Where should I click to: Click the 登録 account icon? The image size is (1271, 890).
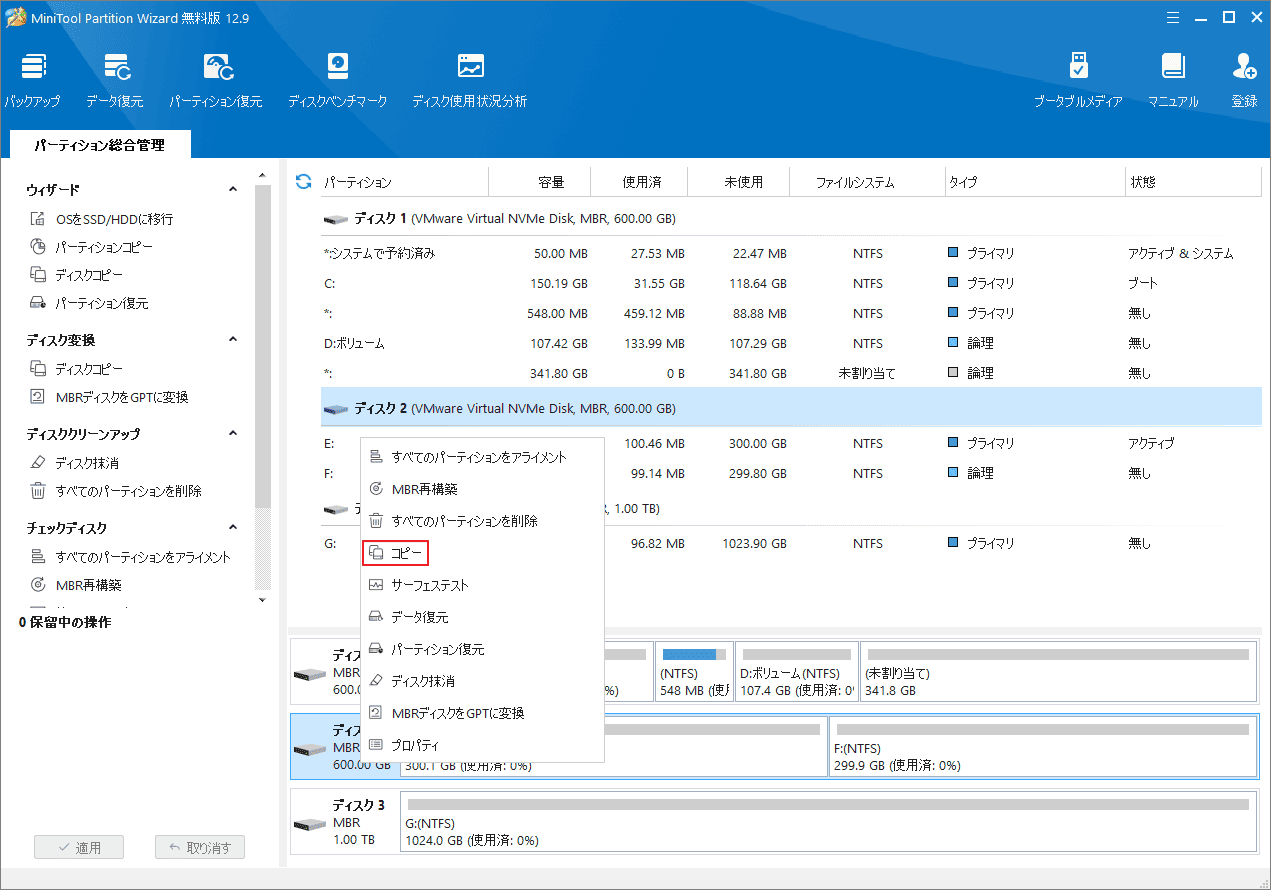(1244, 80)
